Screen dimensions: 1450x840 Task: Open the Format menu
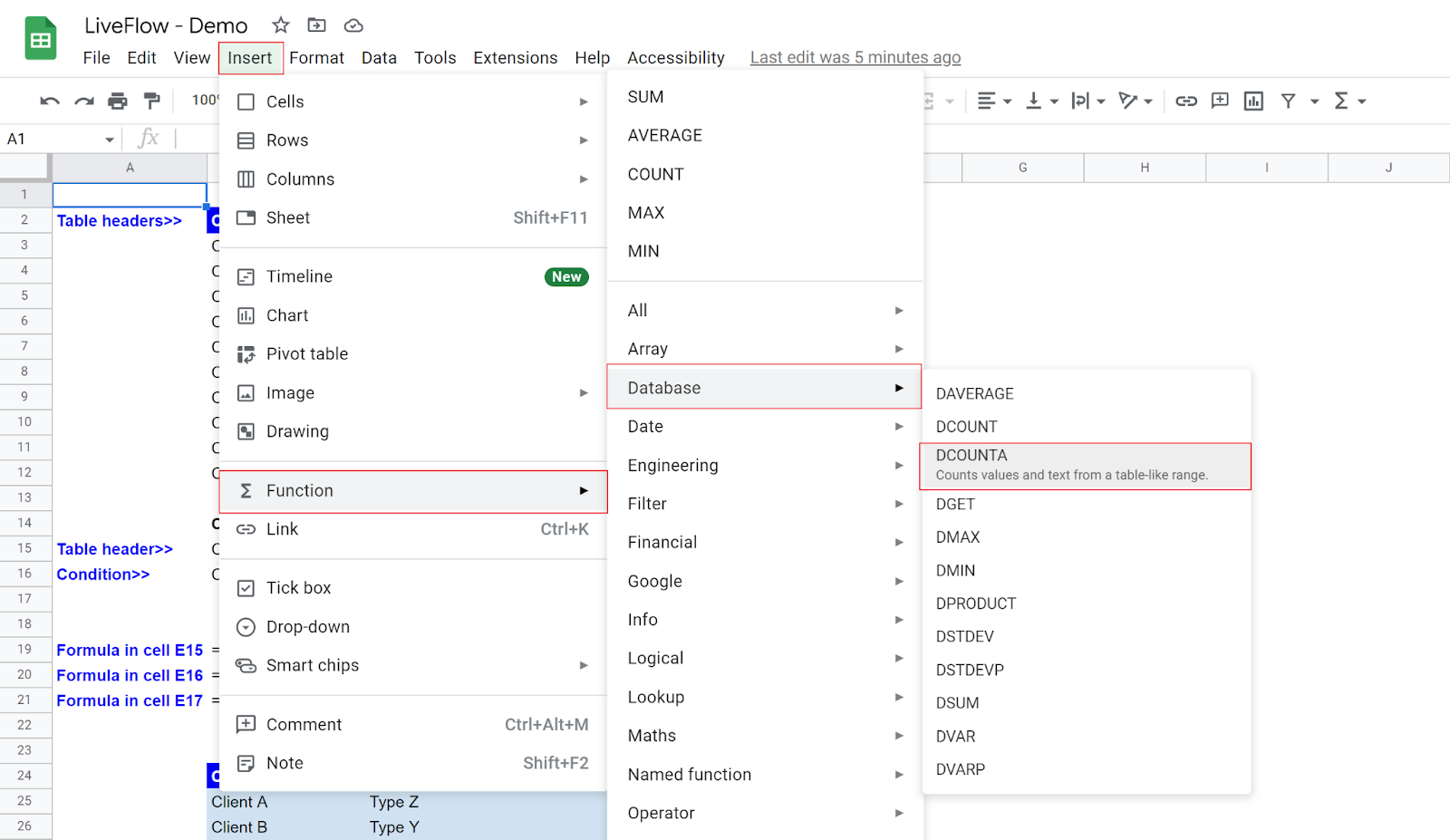pyautogui.click(x=316, y=58)
